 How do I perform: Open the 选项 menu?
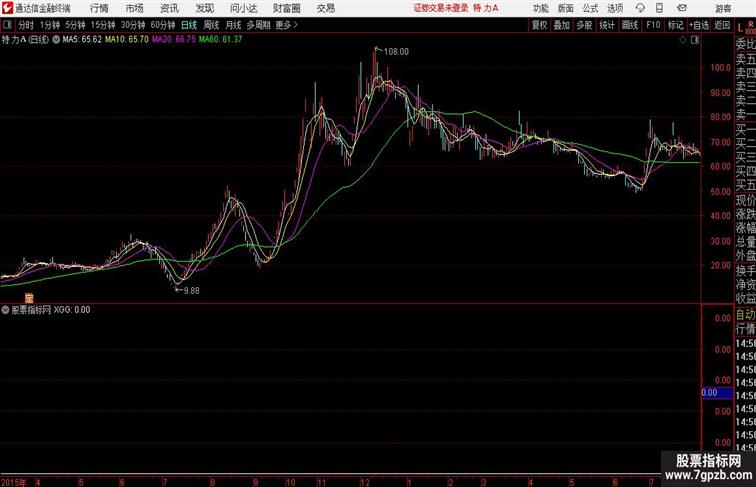(x=615, y=8)
